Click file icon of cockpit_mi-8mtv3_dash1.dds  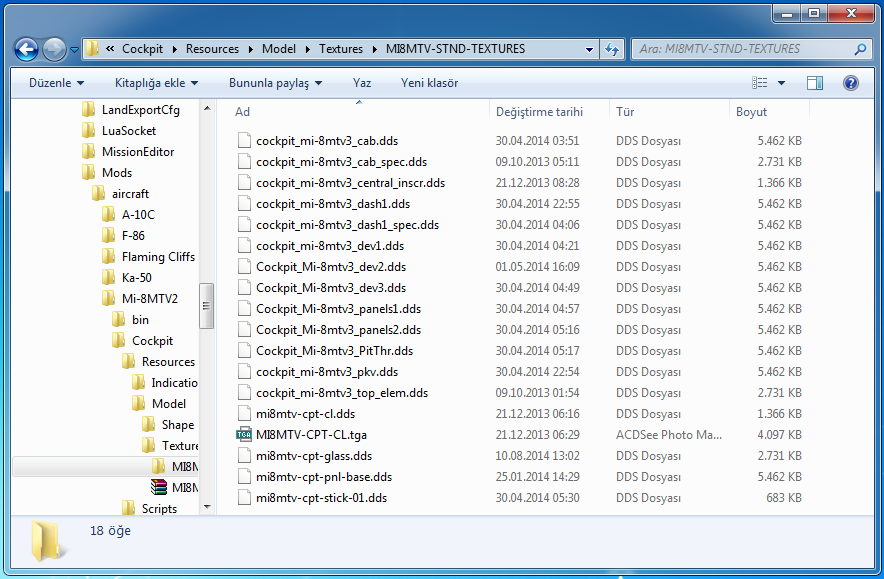[x=244, y=204]
